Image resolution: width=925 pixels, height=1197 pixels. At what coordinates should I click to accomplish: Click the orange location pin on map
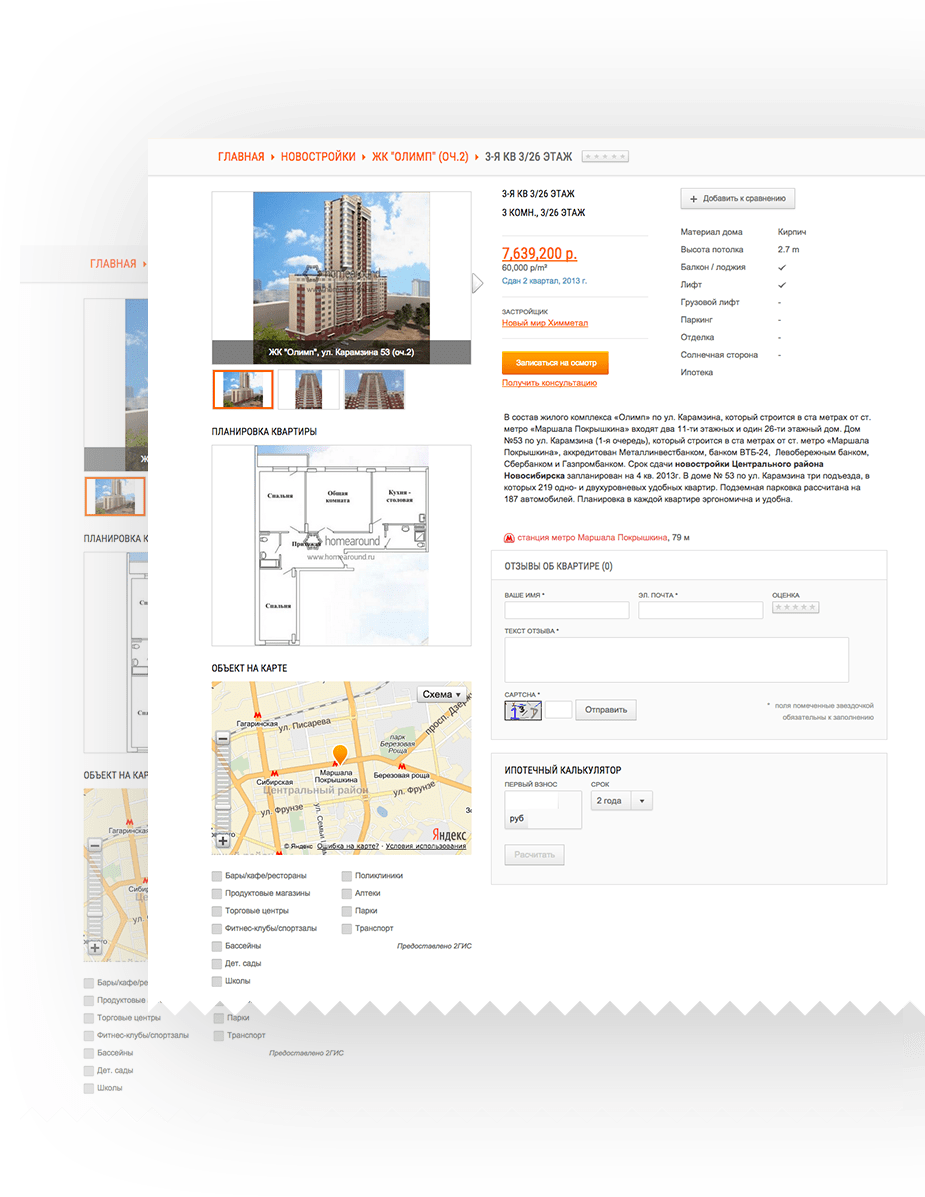[340, 755]
